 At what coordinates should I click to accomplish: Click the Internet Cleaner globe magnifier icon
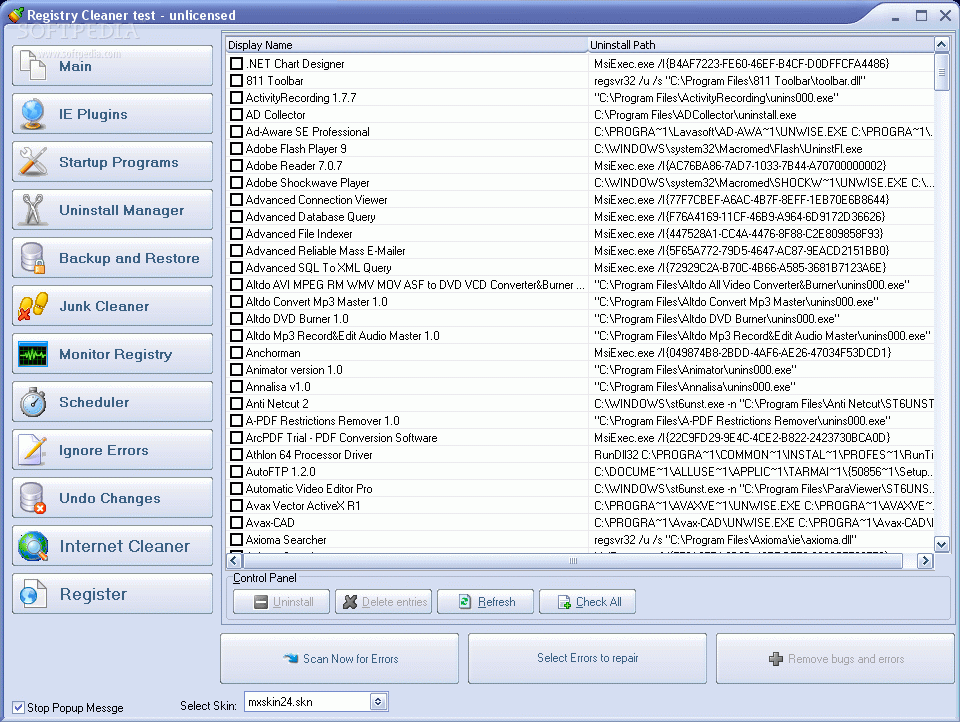[32, 546]
